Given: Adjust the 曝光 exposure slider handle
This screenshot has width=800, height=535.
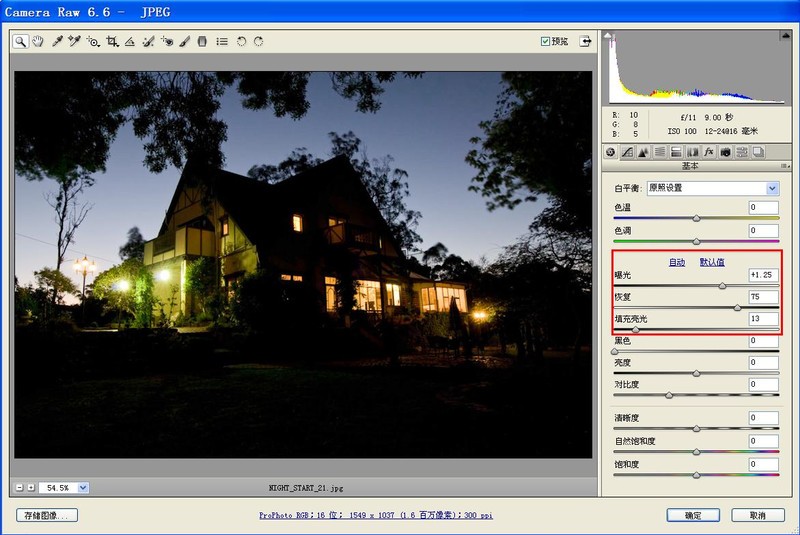Looking at the screenshot, I should [722, 286].
